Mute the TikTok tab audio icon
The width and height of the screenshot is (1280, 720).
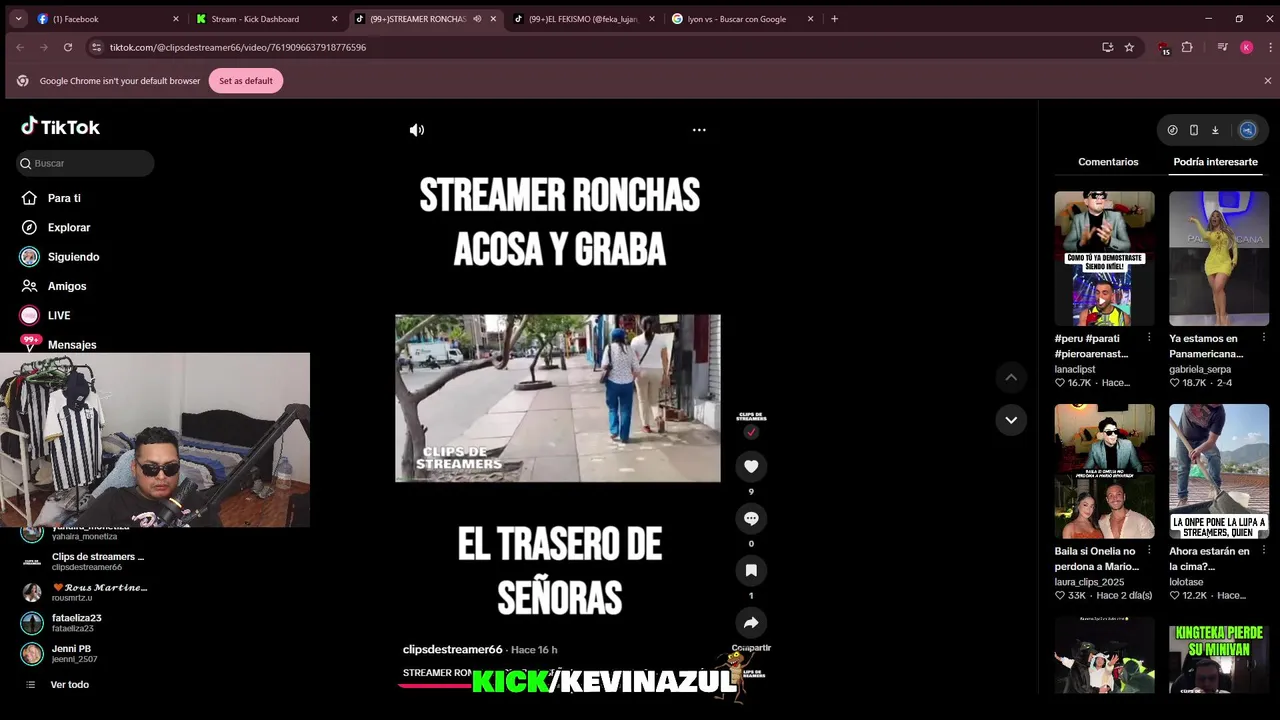tap(477, 19)
